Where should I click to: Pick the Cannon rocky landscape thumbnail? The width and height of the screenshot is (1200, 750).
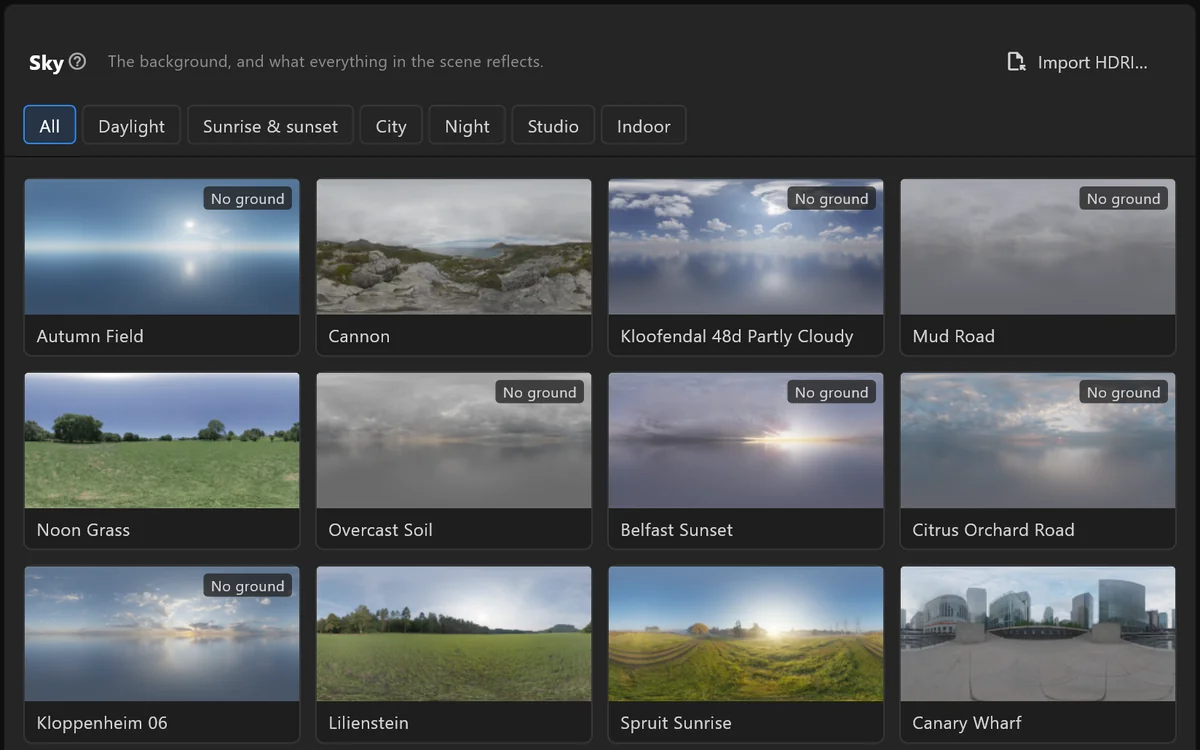pos(454,247)
